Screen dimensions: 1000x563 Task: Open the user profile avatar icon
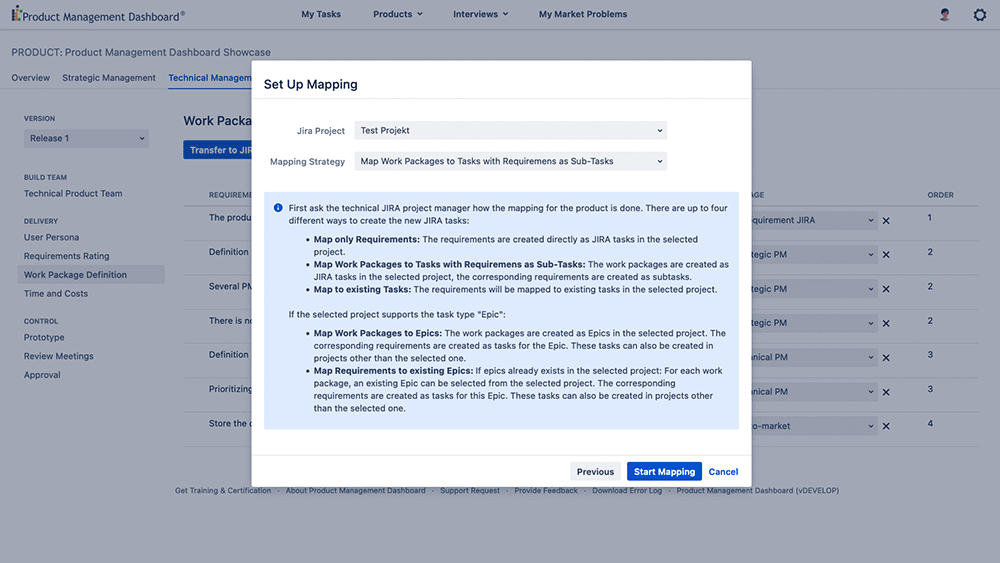point(945,14)
